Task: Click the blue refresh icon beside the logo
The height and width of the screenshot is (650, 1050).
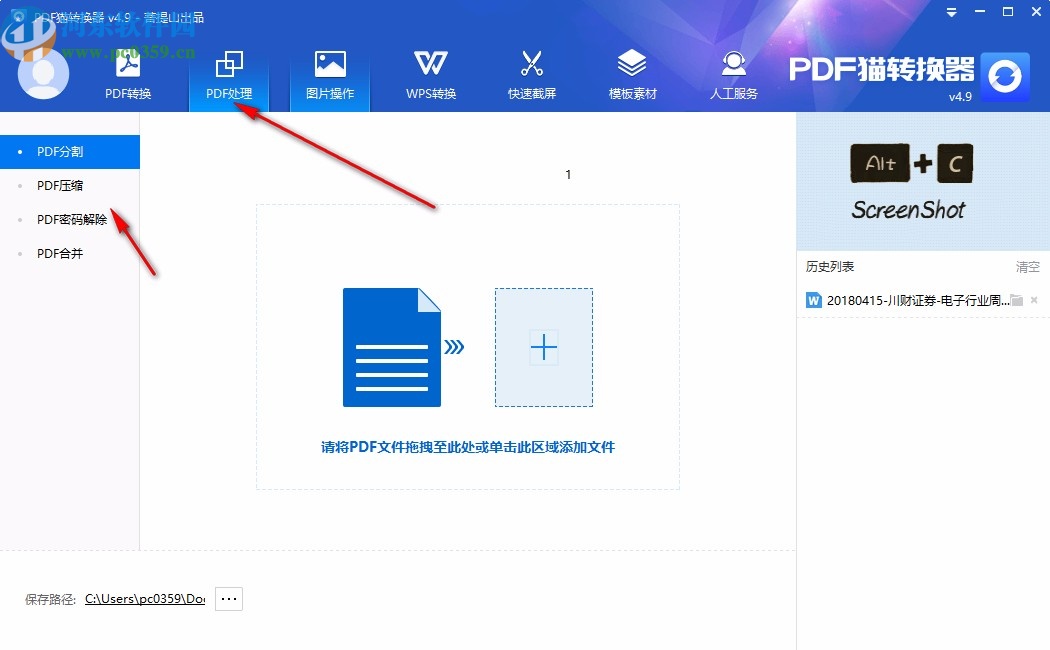Action: 1003,76
